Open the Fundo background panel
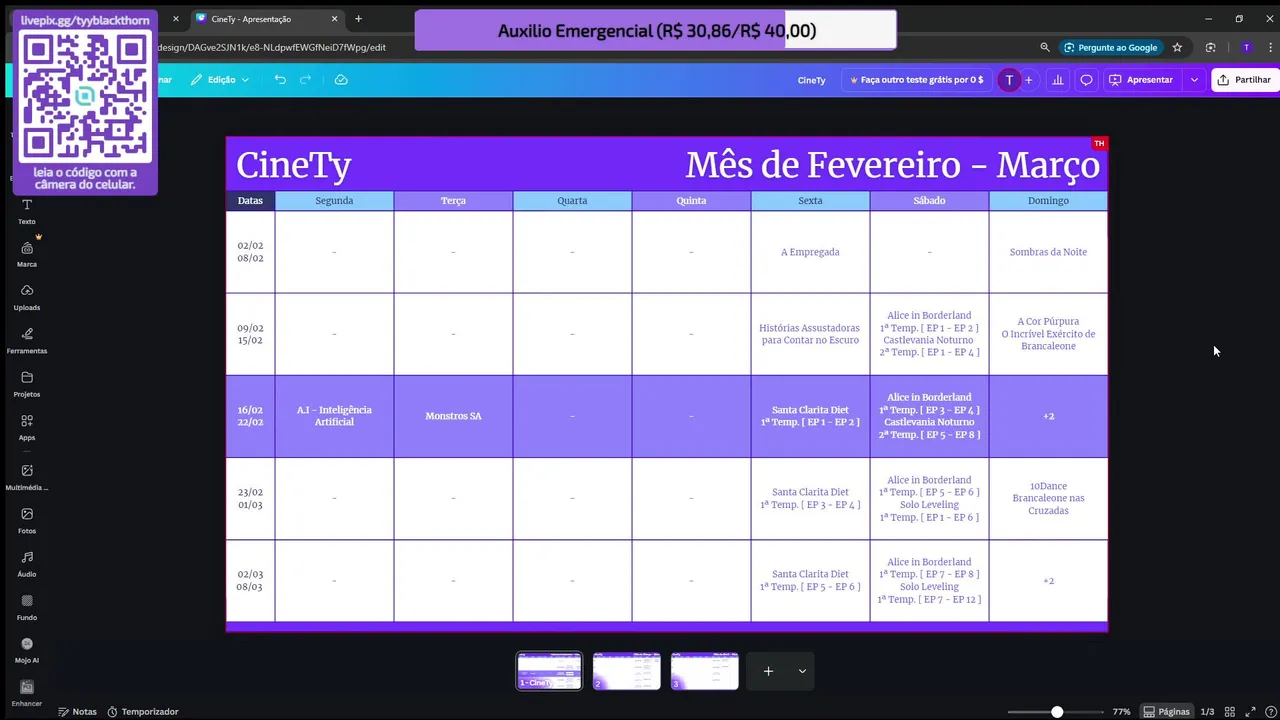The height and width of the screenshot is (720, 1280). pos(27,607)
